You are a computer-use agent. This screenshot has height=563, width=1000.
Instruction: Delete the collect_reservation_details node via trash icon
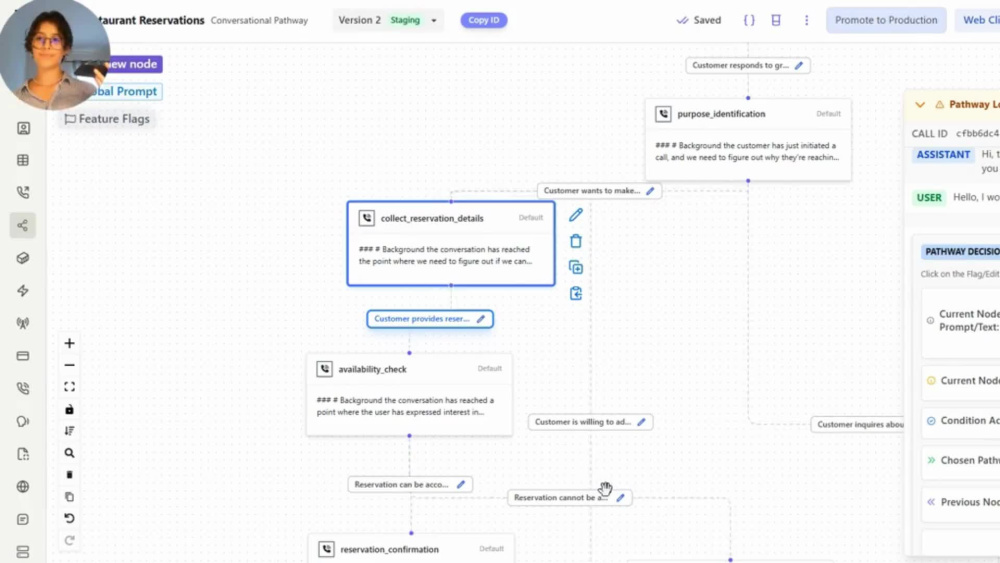[x=576, y=241]
